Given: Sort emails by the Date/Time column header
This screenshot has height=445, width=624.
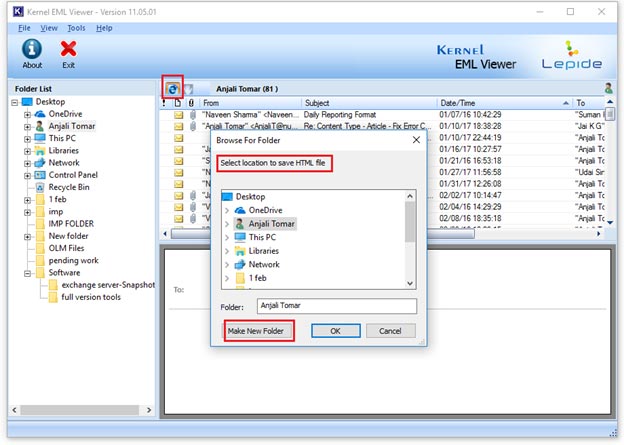Looking at the screenshot, I should tap(504, 103).
